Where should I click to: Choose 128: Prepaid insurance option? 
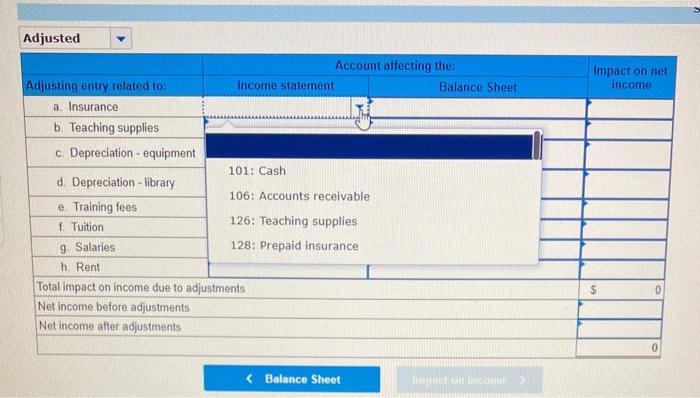[294, 246]
